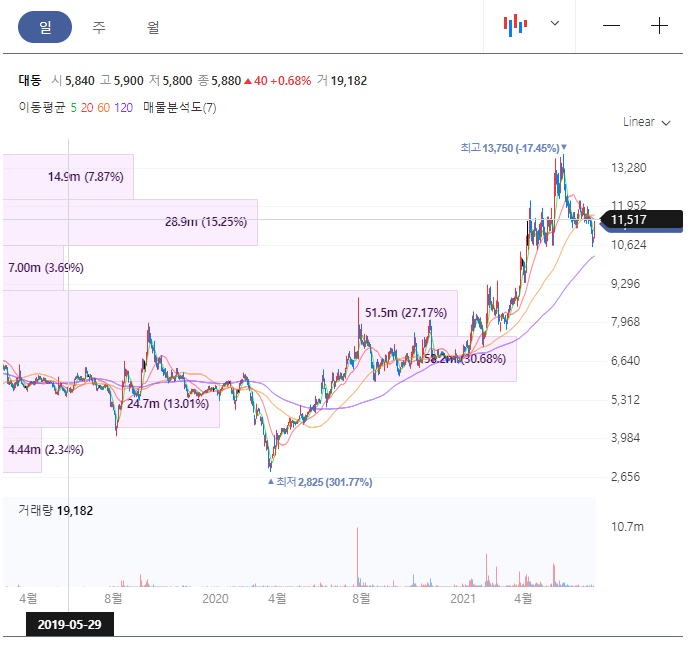Expand the chart type dropdown chevron
The height and width of the screenshot is (645, 700).
coord(554,23)
